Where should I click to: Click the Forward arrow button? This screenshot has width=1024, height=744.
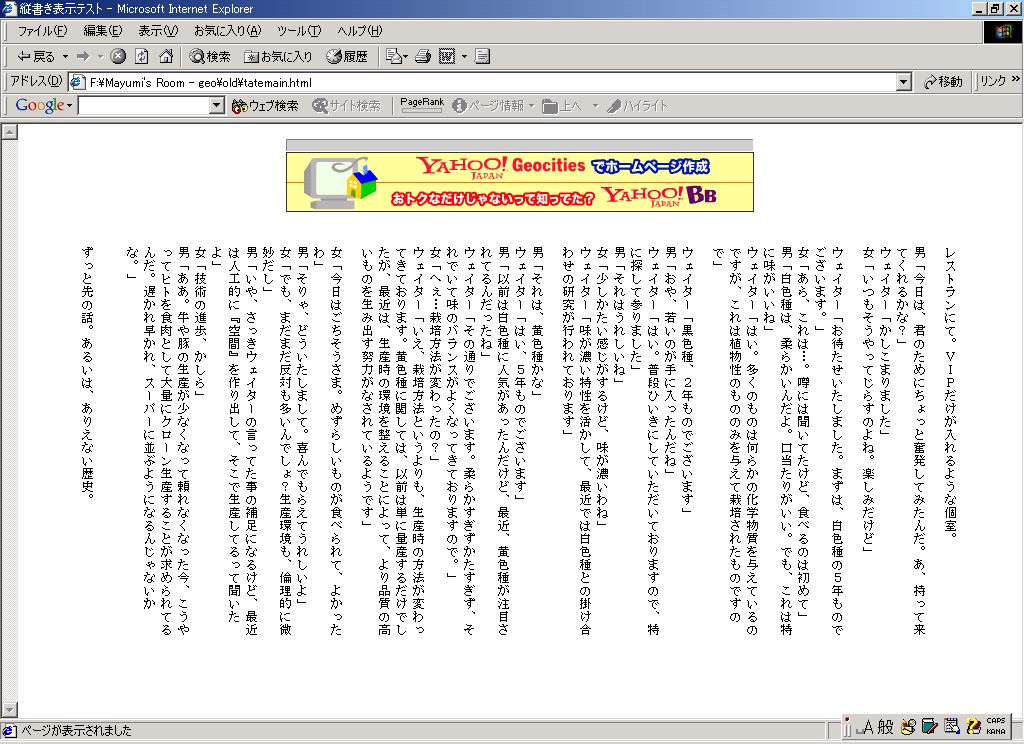(x=83, y=57)
